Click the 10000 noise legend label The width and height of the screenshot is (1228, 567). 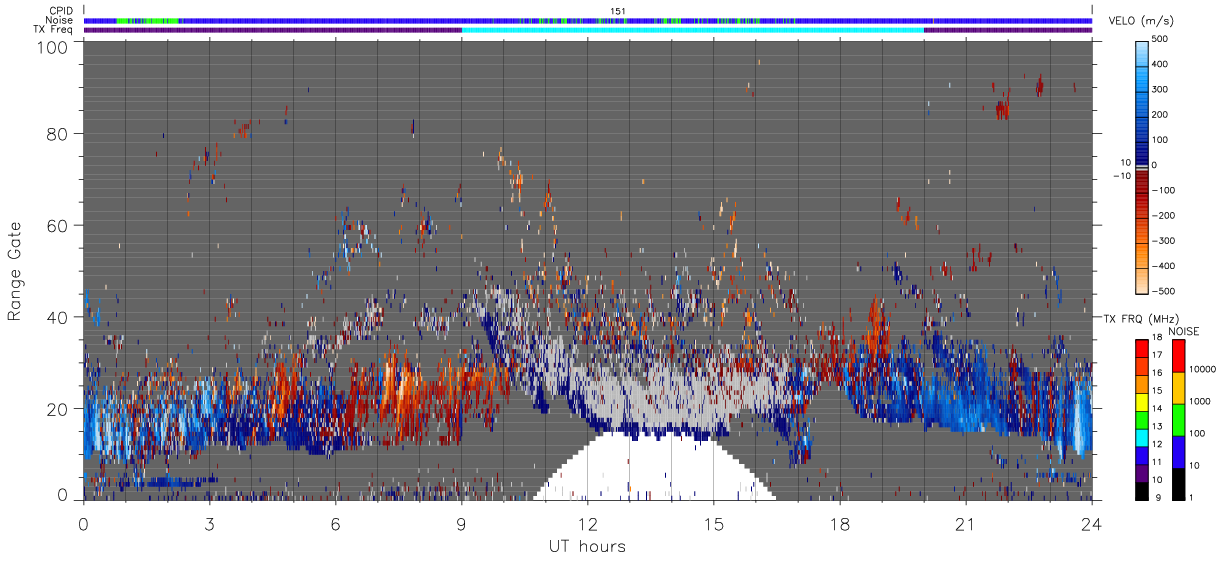[1202, 369]
